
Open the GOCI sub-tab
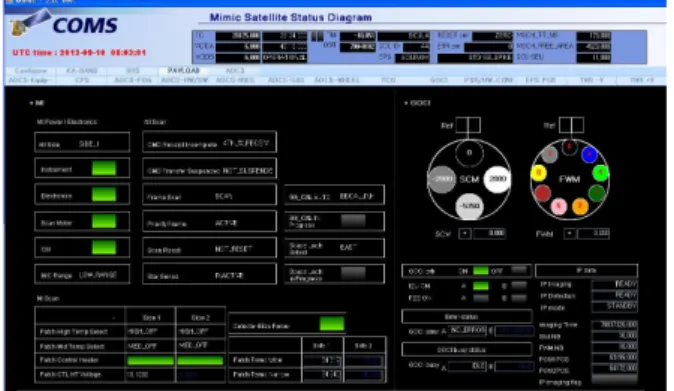[438, 80]
